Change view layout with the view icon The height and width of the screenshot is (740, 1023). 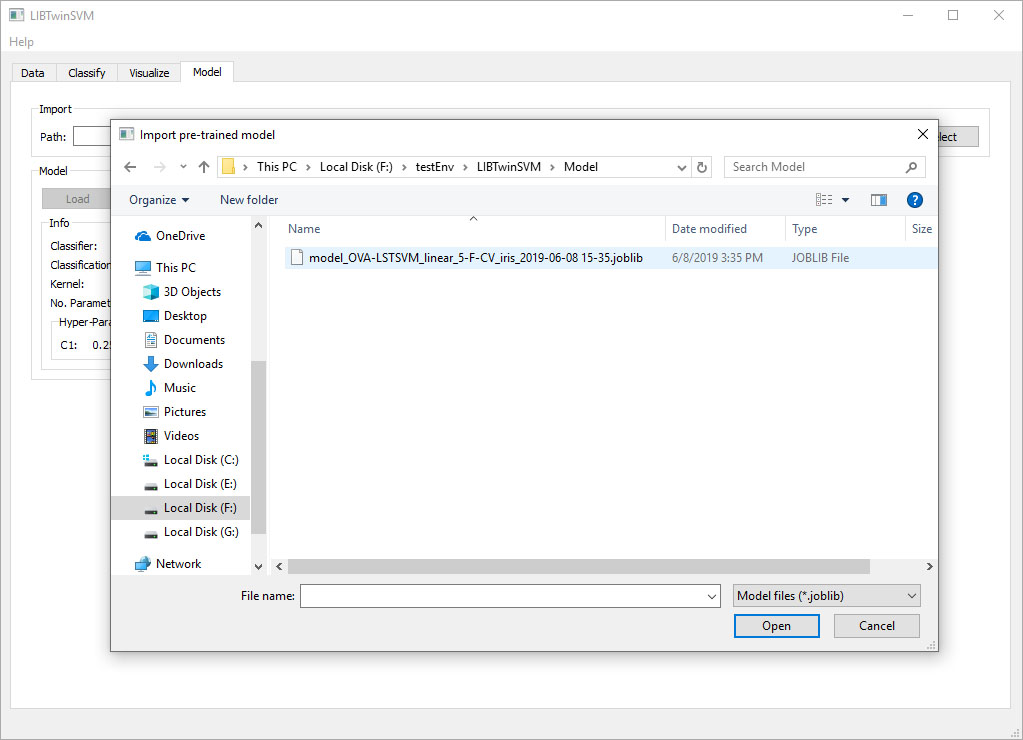coord(823,200)
